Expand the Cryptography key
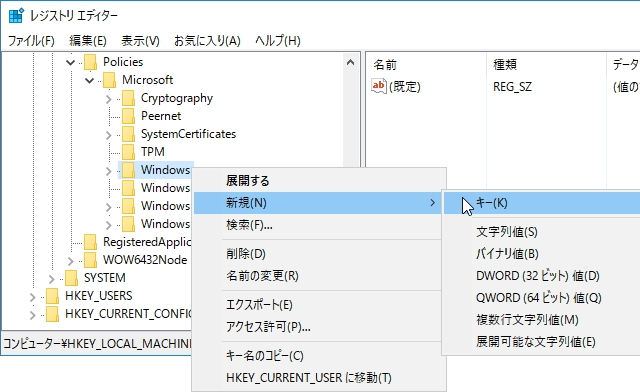The width and height of the screenshot is (640, 392). pyautogui.click(x=109, y=99)
